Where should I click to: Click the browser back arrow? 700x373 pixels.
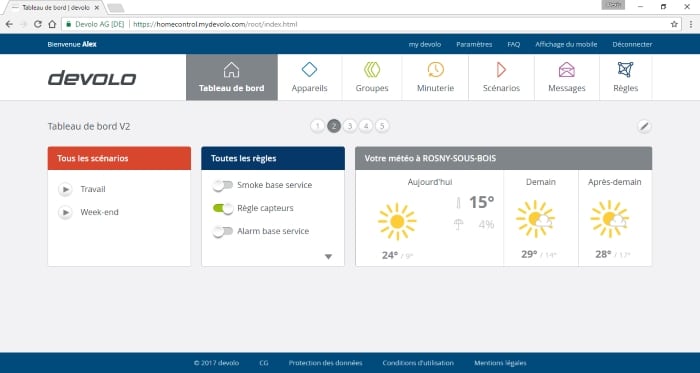(9, 24)
